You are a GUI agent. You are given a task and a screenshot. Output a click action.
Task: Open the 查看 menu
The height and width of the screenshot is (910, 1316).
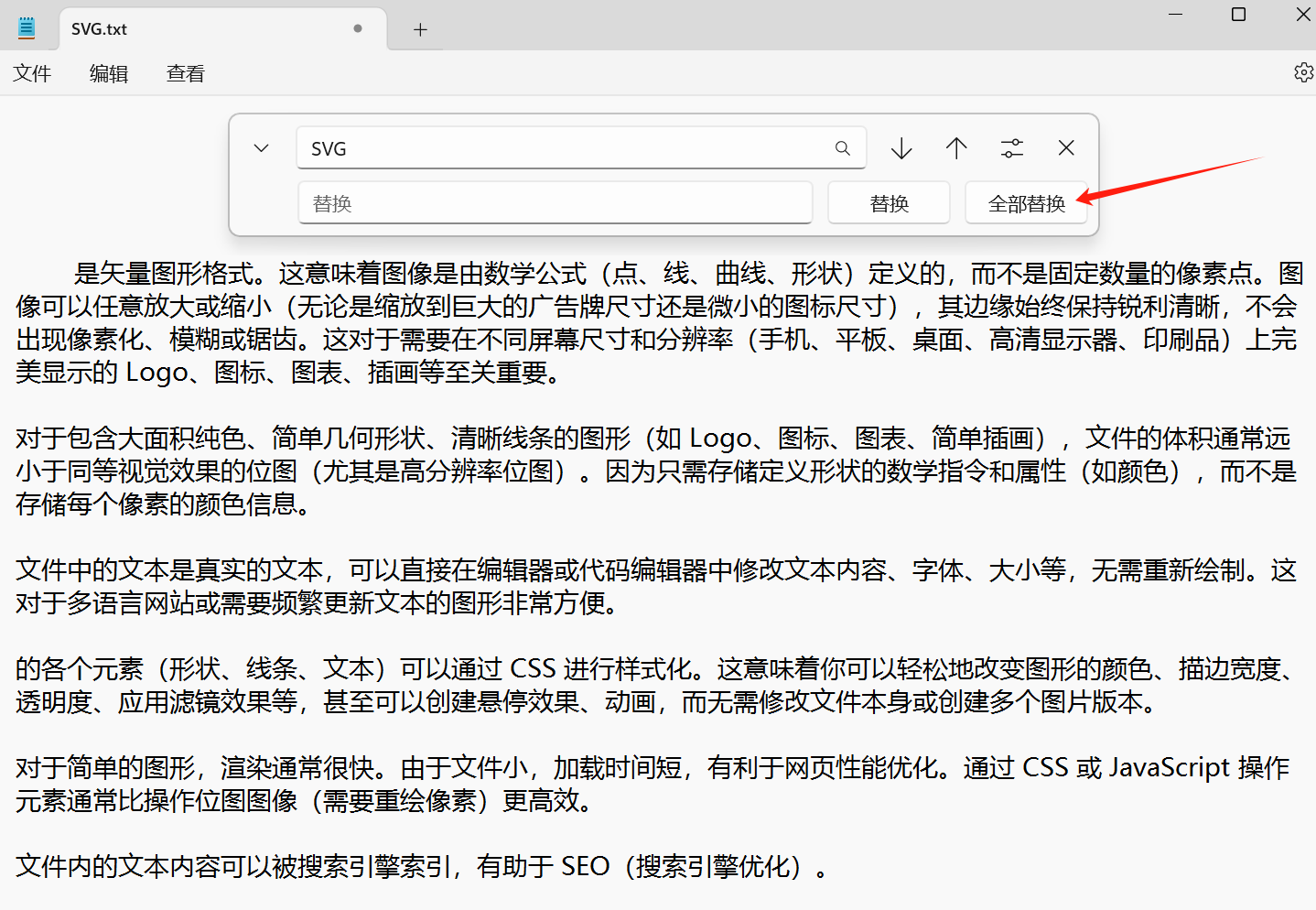185,72
